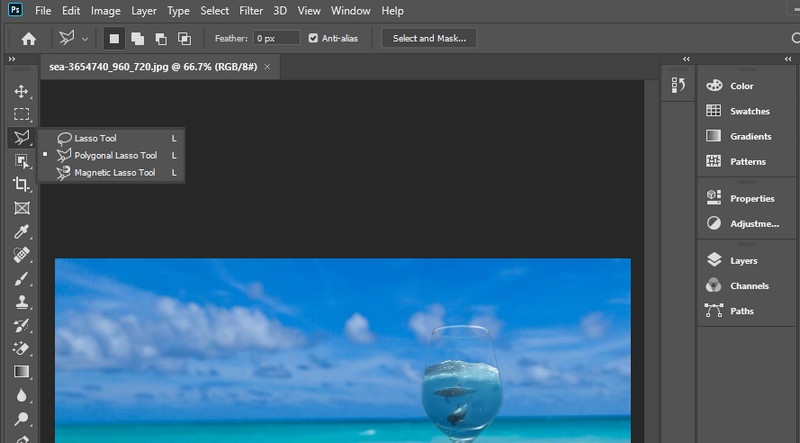
Task: Toggle the Anti-alias checkbox
Action: click(313, 38)
